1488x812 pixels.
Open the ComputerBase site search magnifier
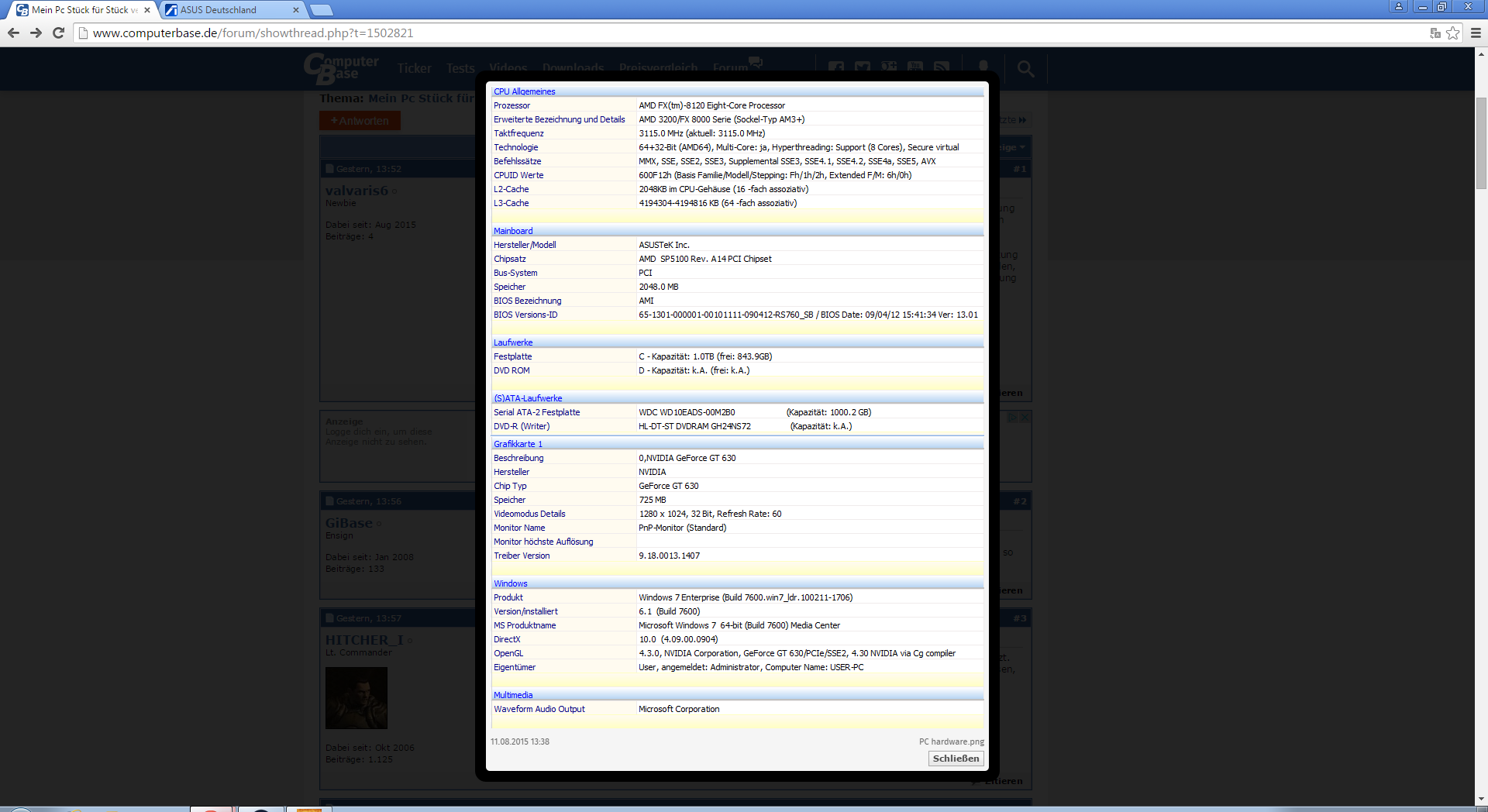coord(1025,69)
